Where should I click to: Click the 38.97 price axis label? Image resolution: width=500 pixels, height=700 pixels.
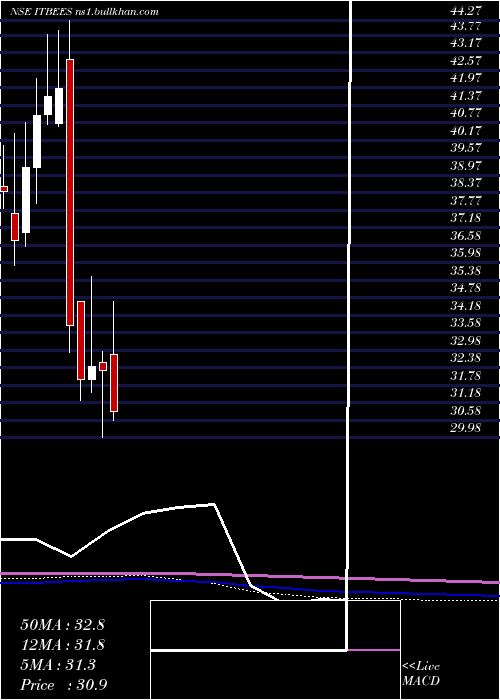pos(466,166)
